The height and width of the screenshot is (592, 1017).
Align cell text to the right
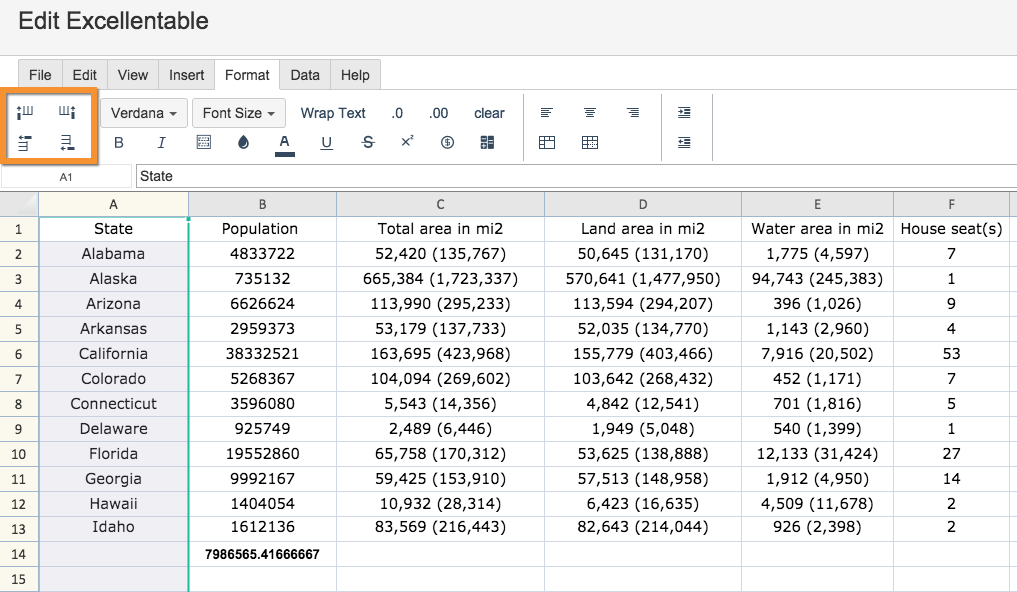[633, 113]
